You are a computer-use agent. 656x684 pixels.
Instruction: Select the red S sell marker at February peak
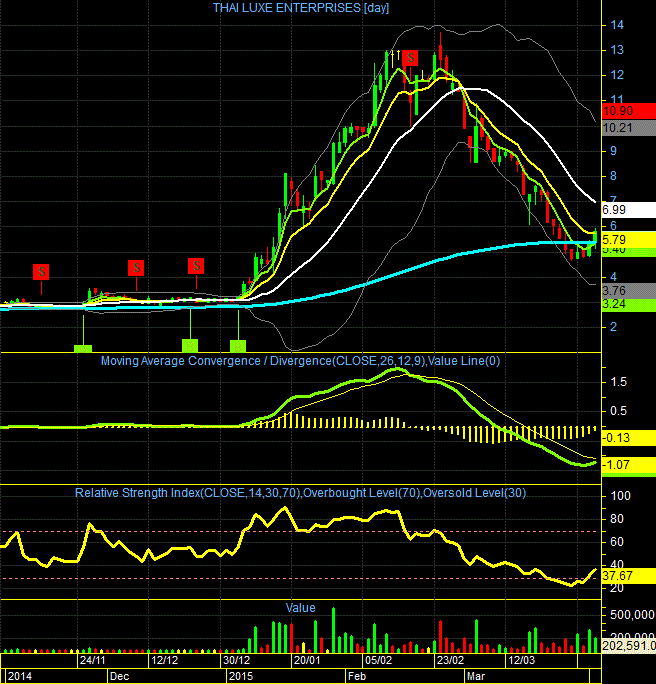pos(410,58)
